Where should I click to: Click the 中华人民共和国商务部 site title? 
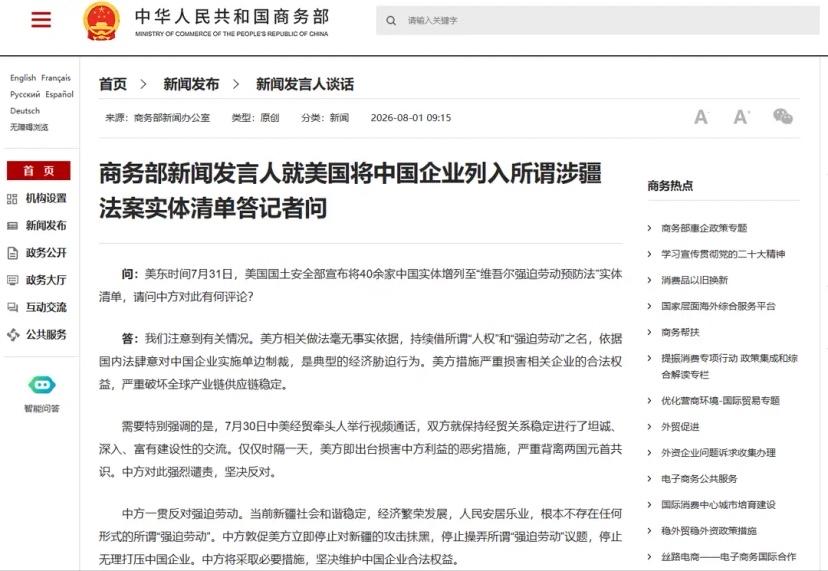pyautogui.click(x=232, y=16)
